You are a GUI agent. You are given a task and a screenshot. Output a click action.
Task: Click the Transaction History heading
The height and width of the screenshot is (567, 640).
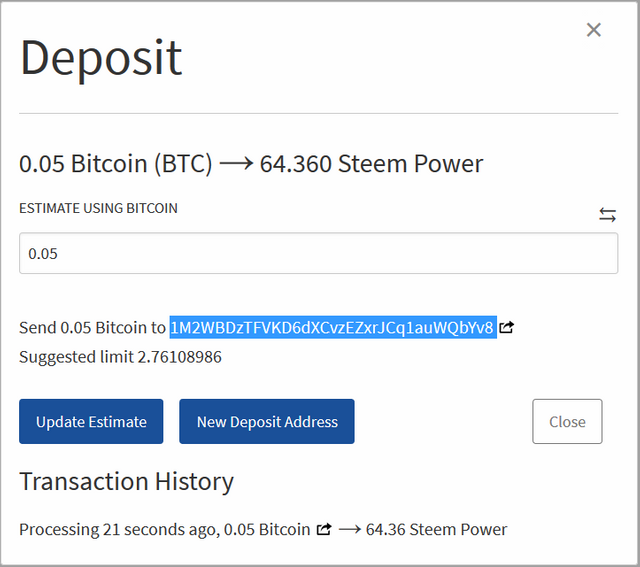pos(126,482)
